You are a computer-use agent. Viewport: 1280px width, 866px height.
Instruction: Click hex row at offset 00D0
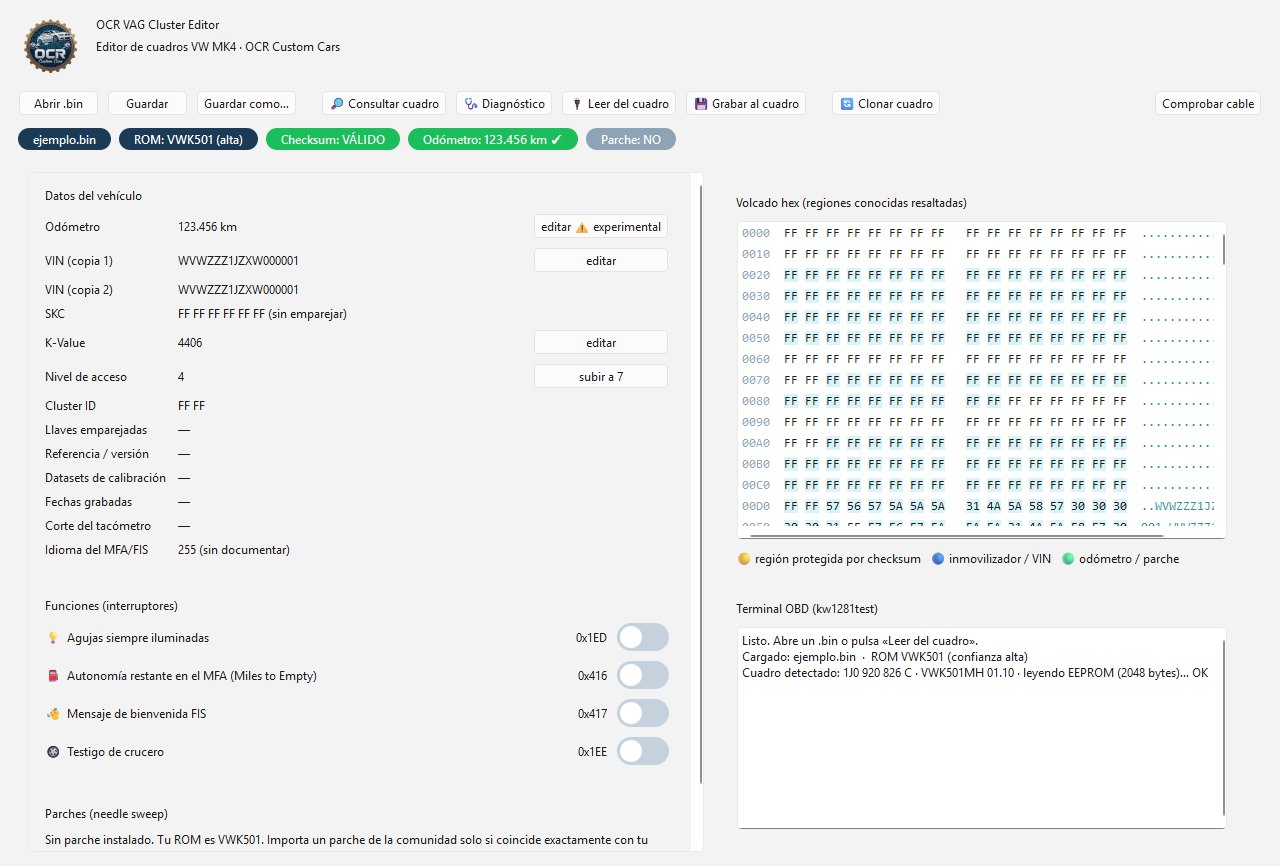(x=978, y=506)
